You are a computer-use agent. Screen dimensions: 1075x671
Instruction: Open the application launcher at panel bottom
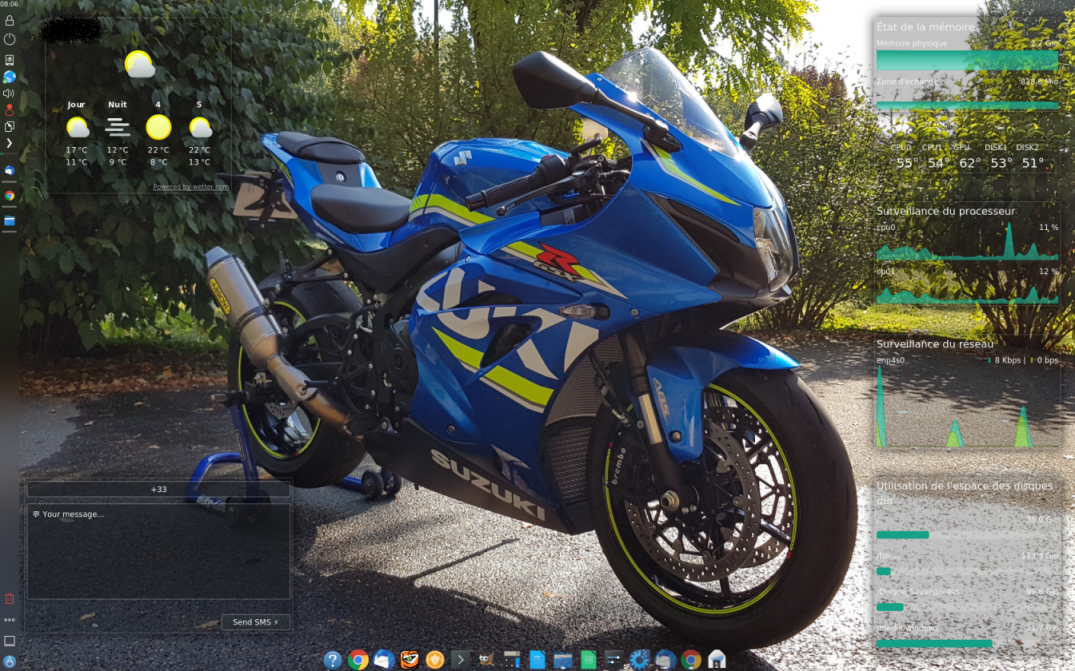(x=10, y=662)
